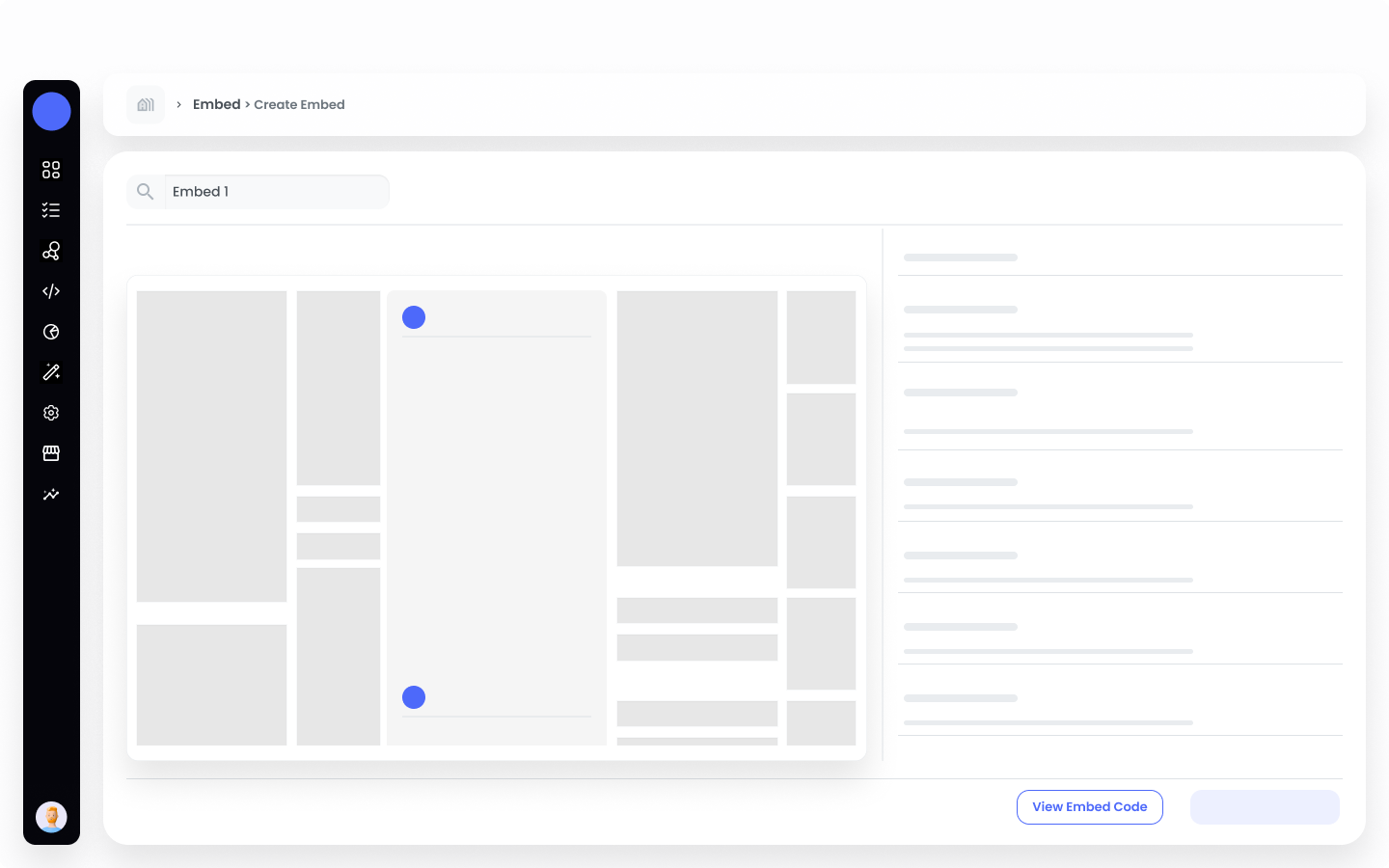Open the connected nodes icon in sidebar
Image resolution: width=1389 pixels, height=868 pixels.
[x=51, y=251]
